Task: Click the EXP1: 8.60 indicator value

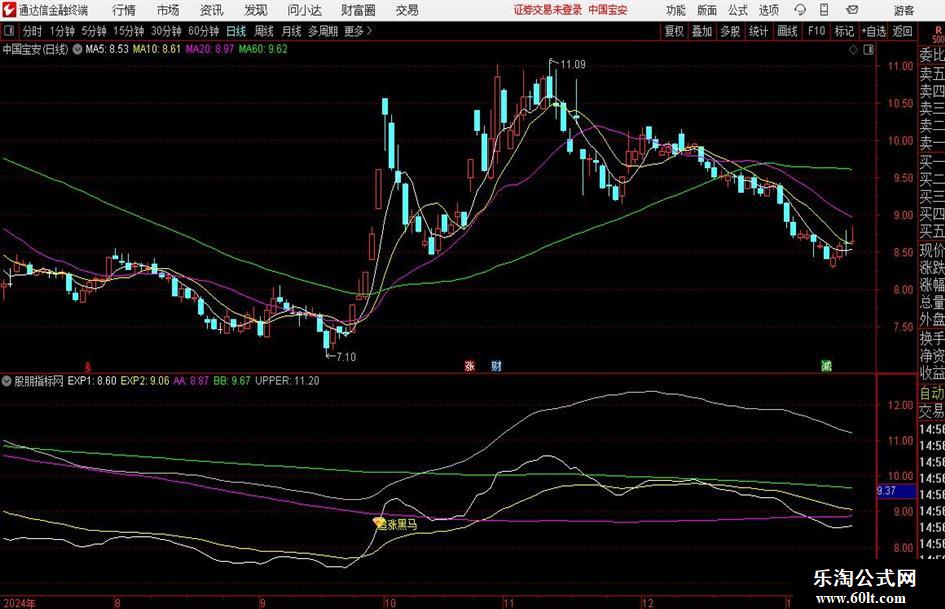Action: 92,380
